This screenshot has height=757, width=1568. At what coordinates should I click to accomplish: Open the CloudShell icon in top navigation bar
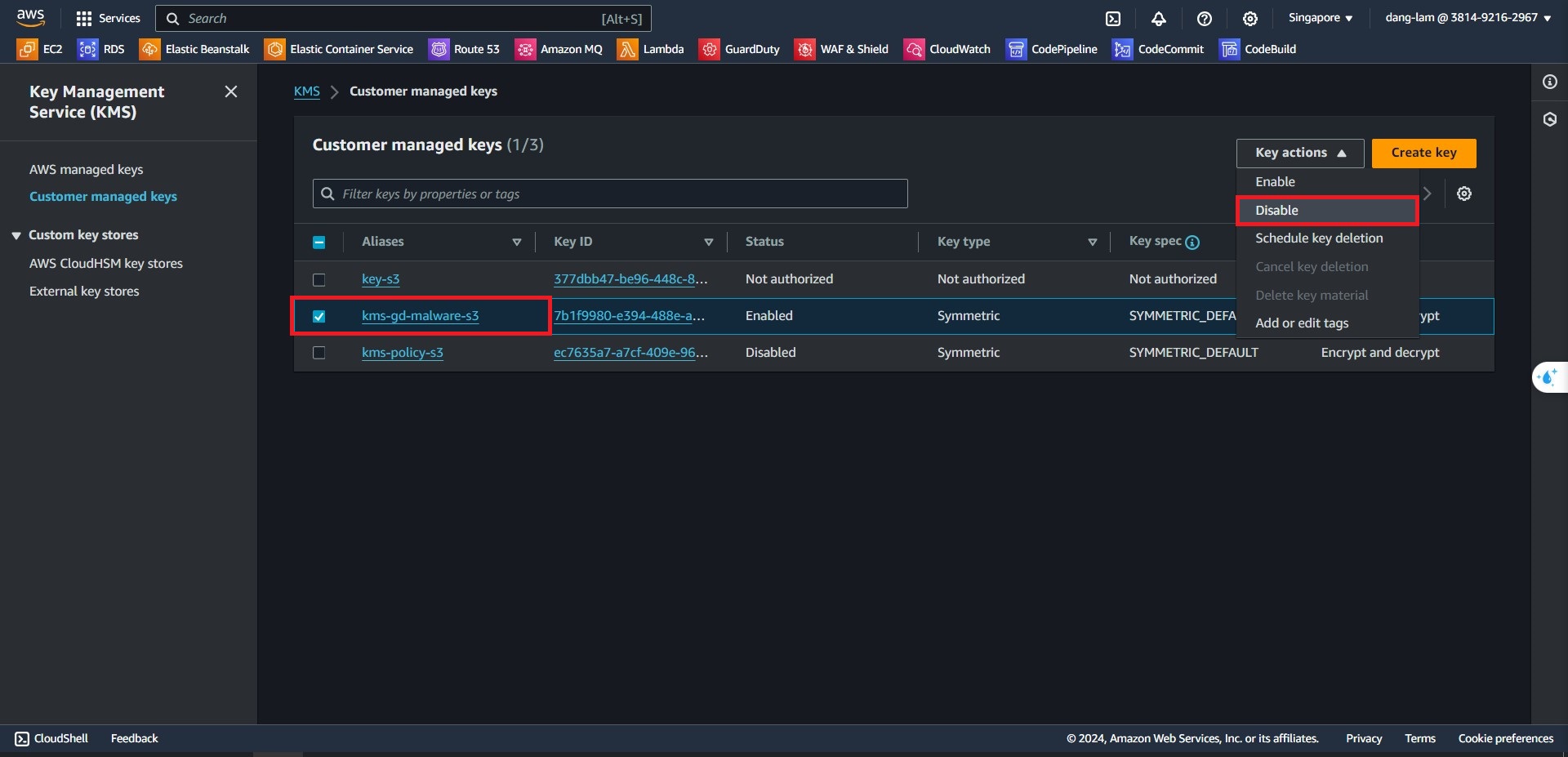pos(1113,19)
